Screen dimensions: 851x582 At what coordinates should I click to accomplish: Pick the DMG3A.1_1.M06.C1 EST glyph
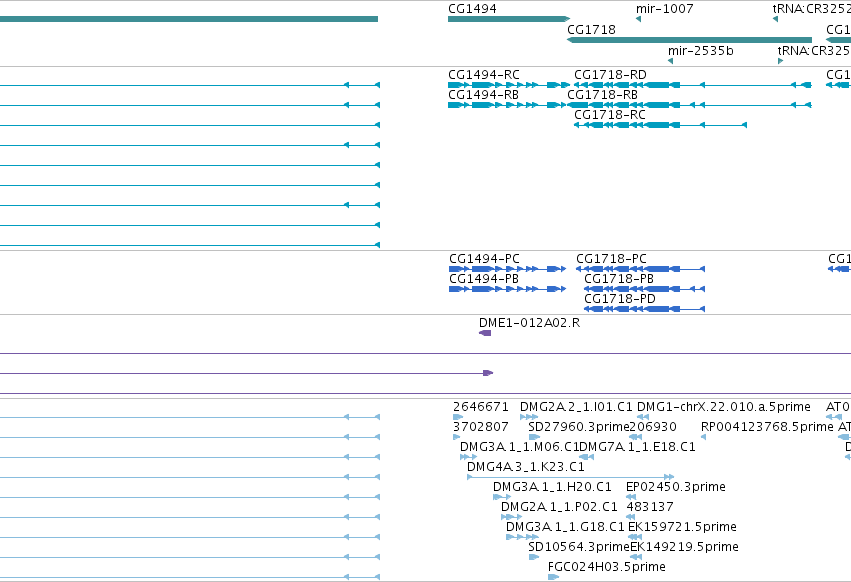click(468, 457)
